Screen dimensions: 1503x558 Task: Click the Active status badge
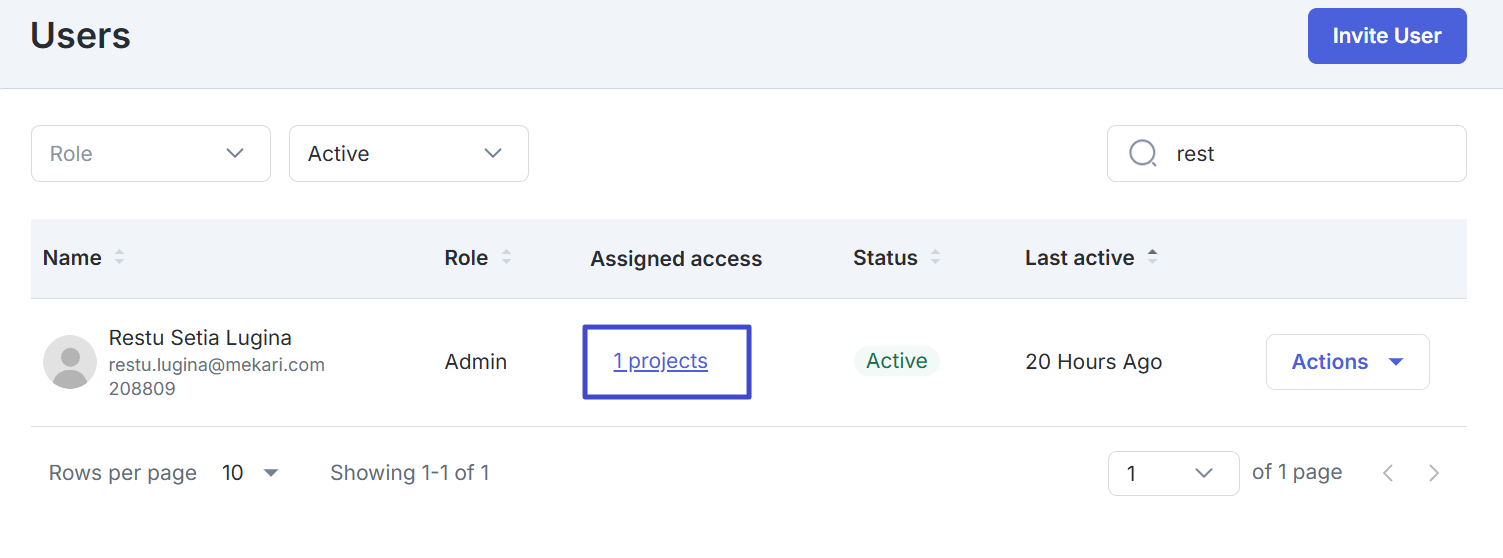coord(896,361)
